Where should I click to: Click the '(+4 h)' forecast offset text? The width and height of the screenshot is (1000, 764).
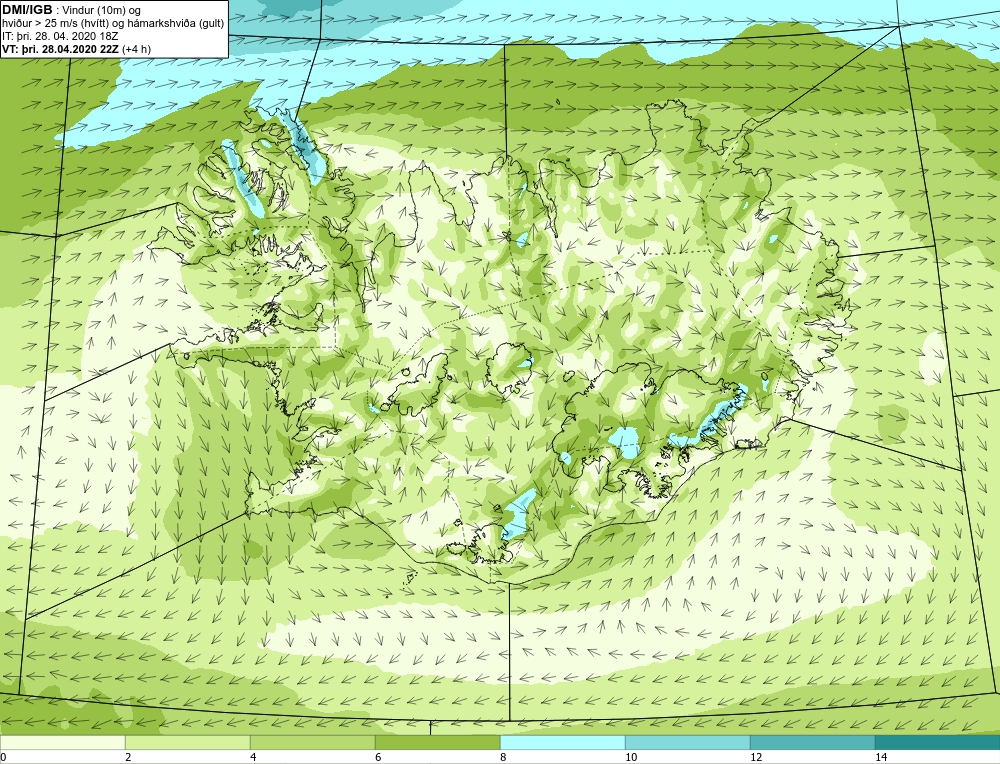(x=136, y=49)
